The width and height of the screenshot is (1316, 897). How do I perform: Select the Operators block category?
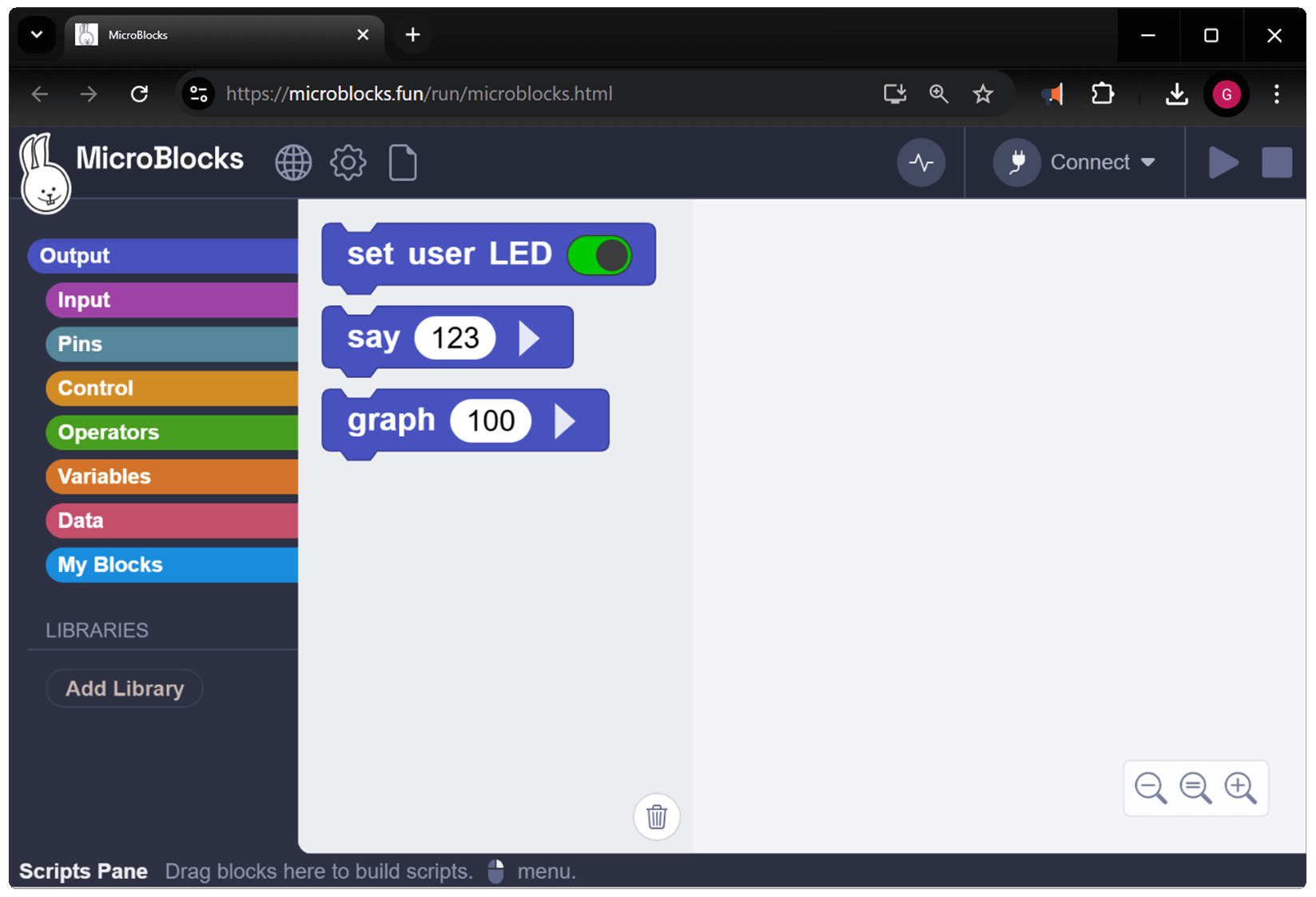[172, 433]
